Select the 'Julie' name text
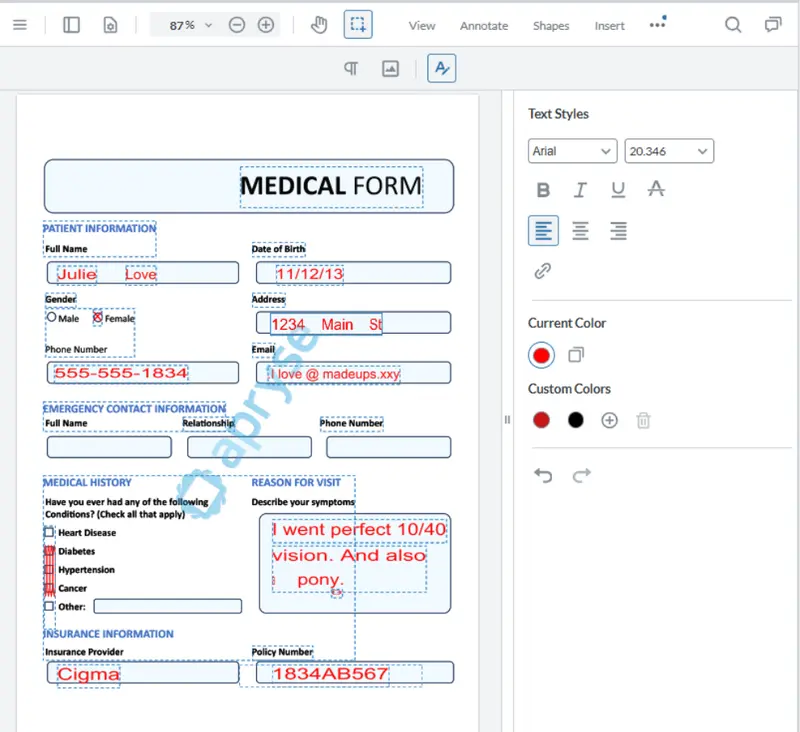This screenshot has height=732, width=800. point(77,274)
